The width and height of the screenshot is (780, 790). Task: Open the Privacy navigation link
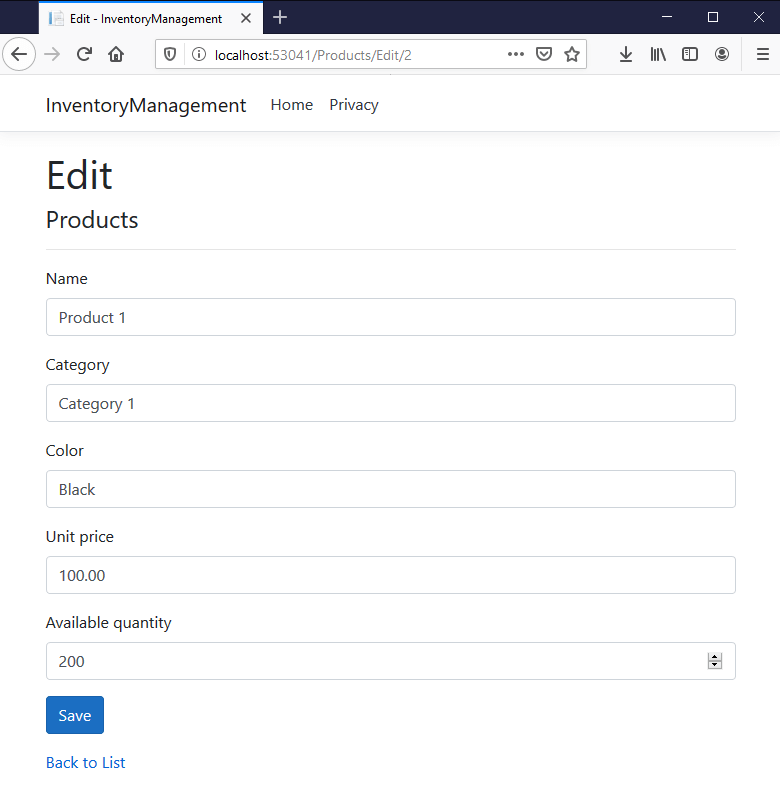pyautogui.click(x=354, y=105)
